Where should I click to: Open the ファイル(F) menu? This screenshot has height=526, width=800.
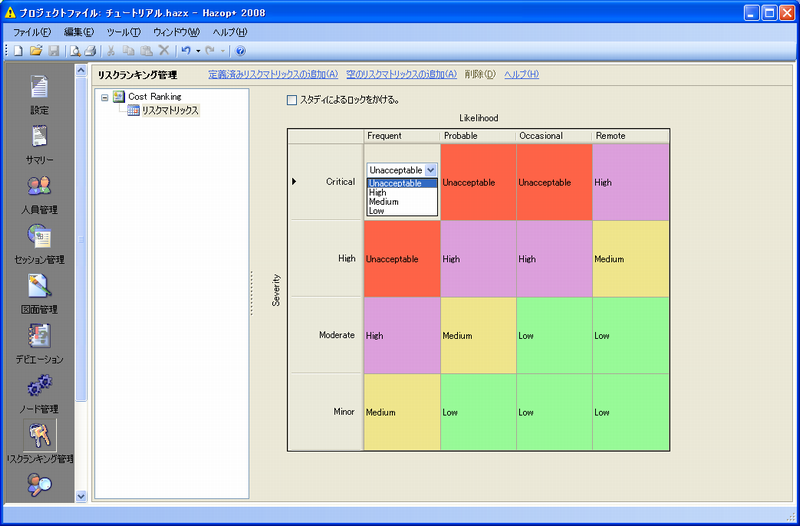pos(32,32)
